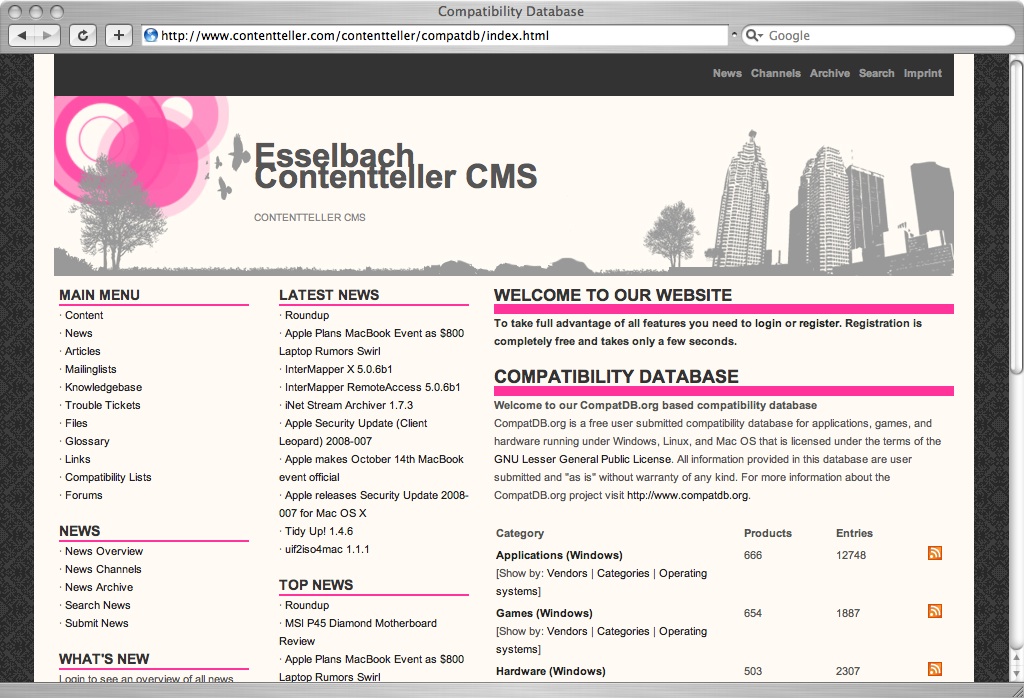Open the Glossary link
The height and width of the screenshot is (698, 1024).
(x=87, y=441)
